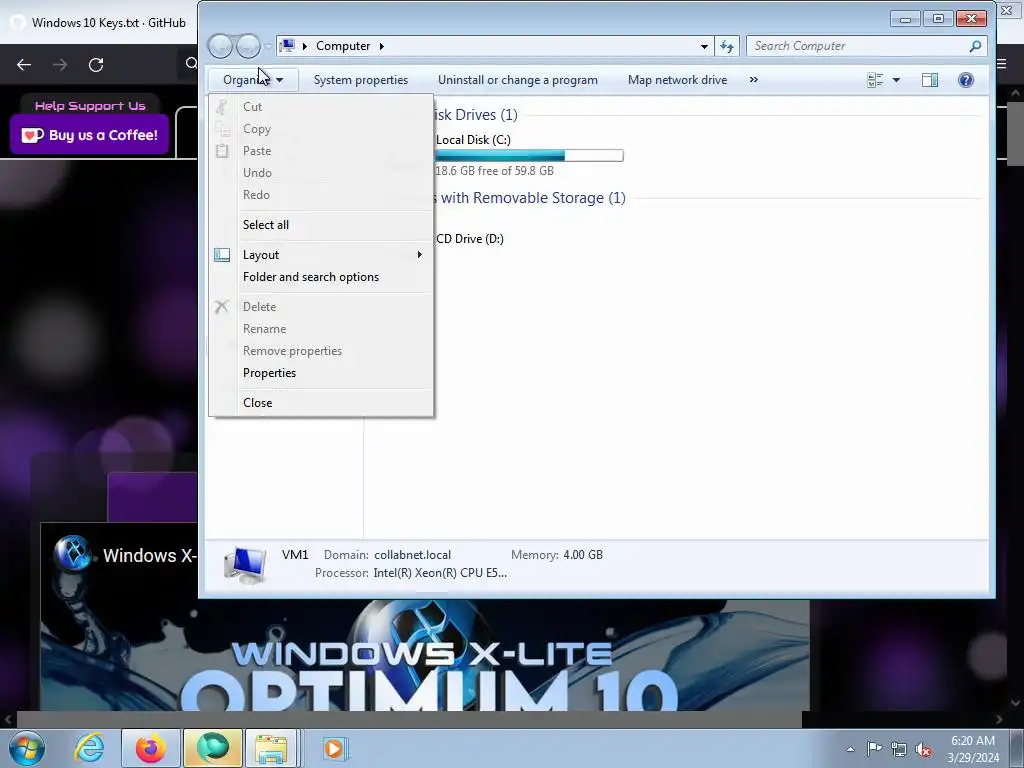The width and height of the screenshot is (1024, 768).
Task: Choose Close in the Organize menu
Action: coord(257,403)
